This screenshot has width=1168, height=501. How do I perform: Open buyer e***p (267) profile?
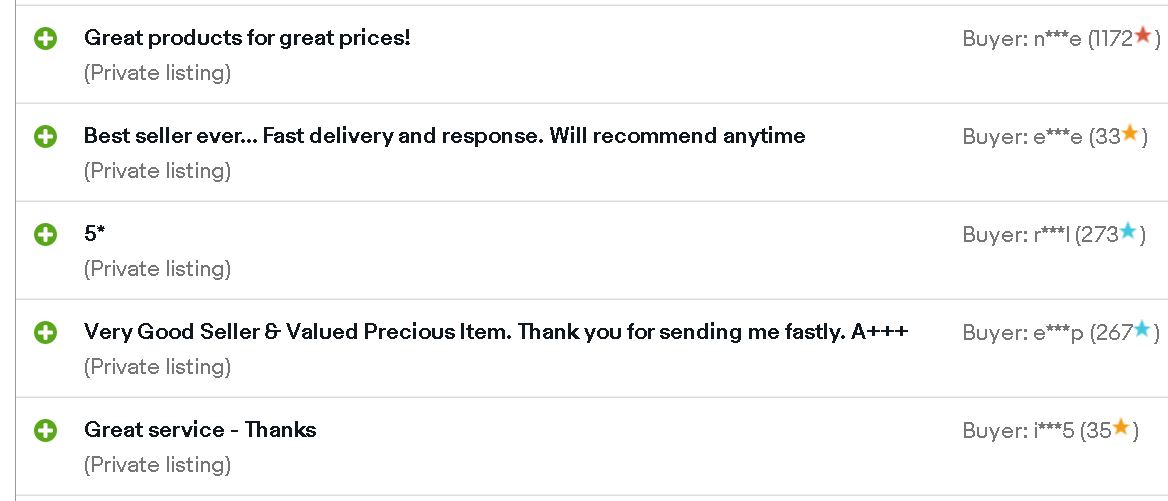(1061, 333)
